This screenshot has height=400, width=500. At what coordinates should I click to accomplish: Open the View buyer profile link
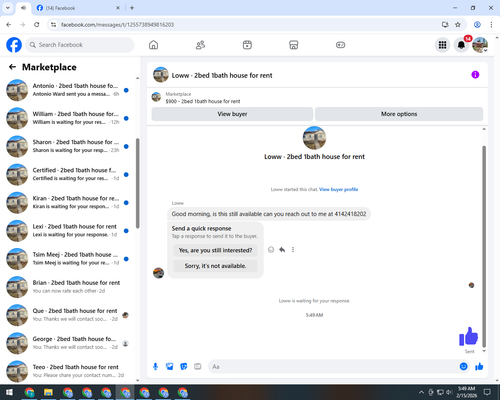point(338,189)
